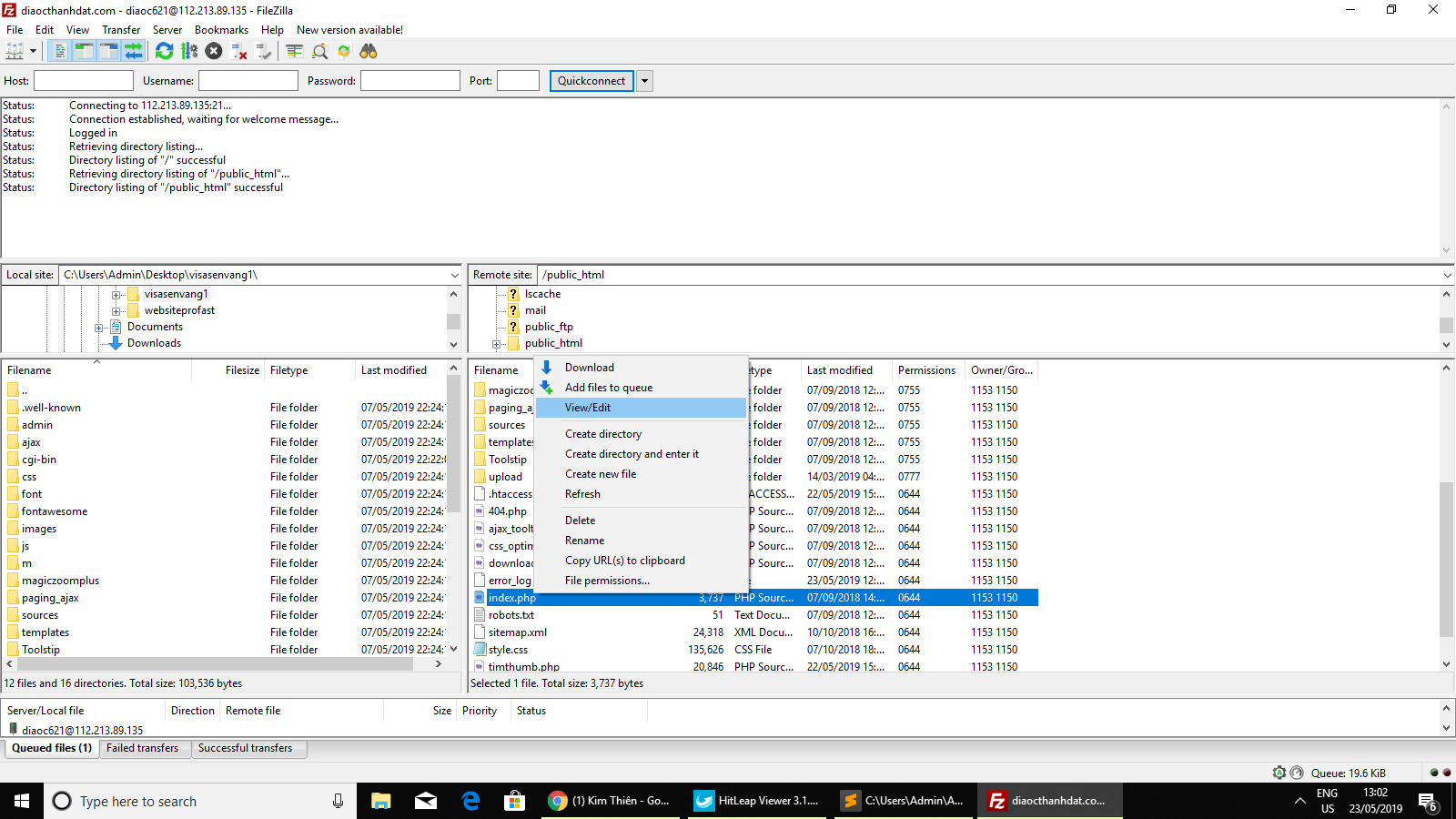Toggle the remote directory tree view
The width and height of the screenshot is (1456, 819).
(x=108, y=51)
